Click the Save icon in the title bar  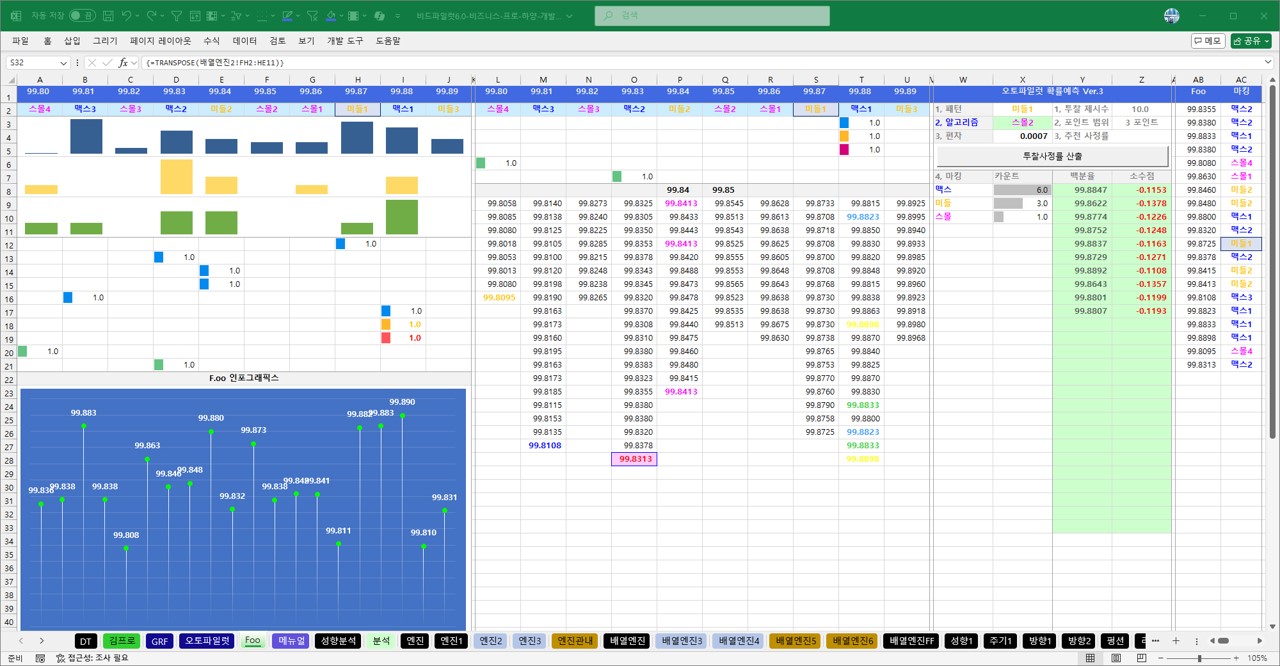108,16
